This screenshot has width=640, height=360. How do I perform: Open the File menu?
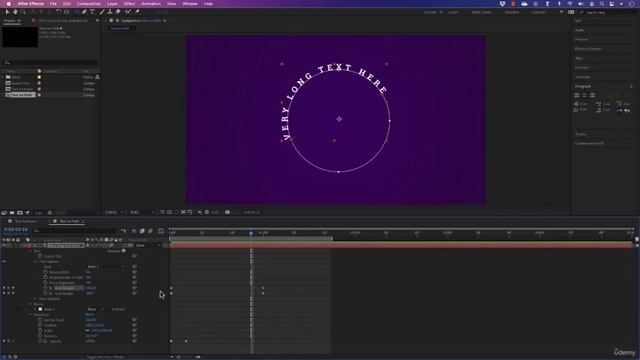click(x=53, y=4)
